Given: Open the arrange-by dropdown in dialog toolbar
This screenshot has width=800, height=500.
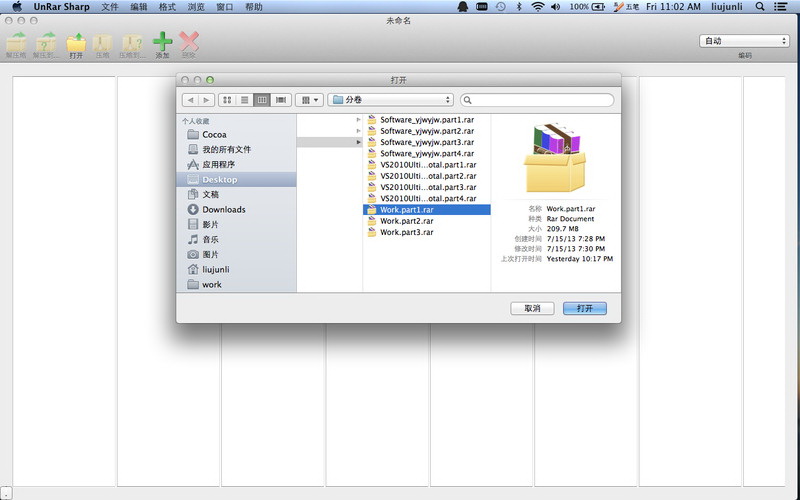Looking at the screenshot, I should [x=309, y=100].
